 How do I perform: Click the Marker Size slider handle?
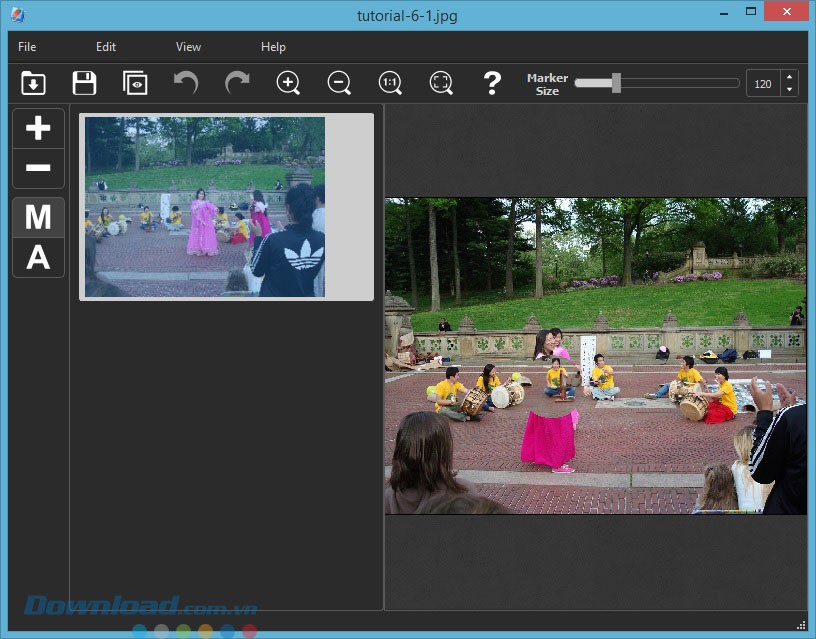[x=616, y=83]
